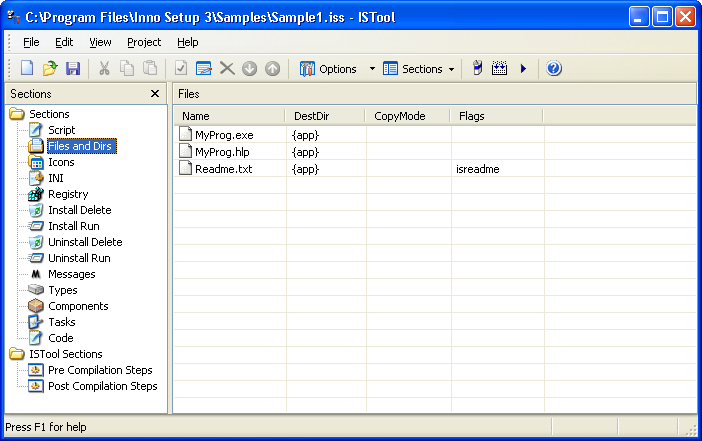Close the Sections side panel
This screenshot has height=441, width=702.
pos(155,94)
